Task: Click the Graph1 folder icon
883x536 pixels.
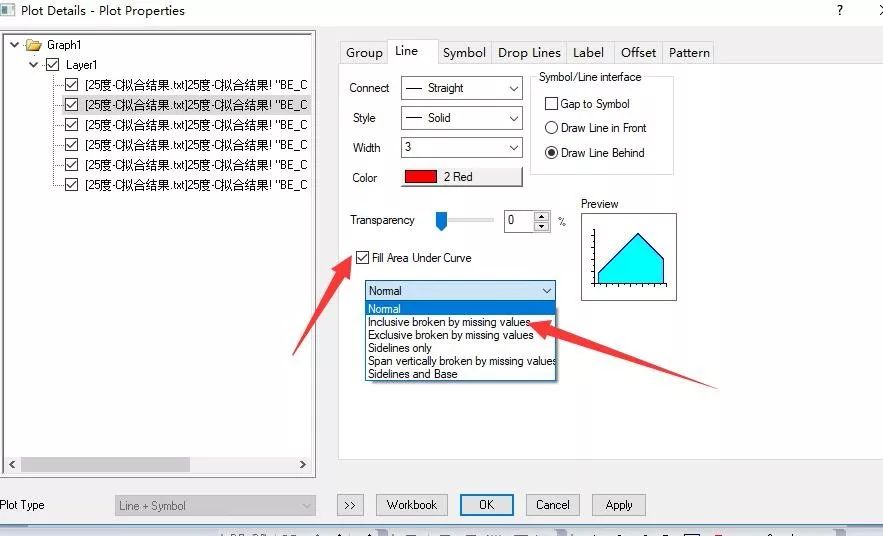Action: point(34,45)
